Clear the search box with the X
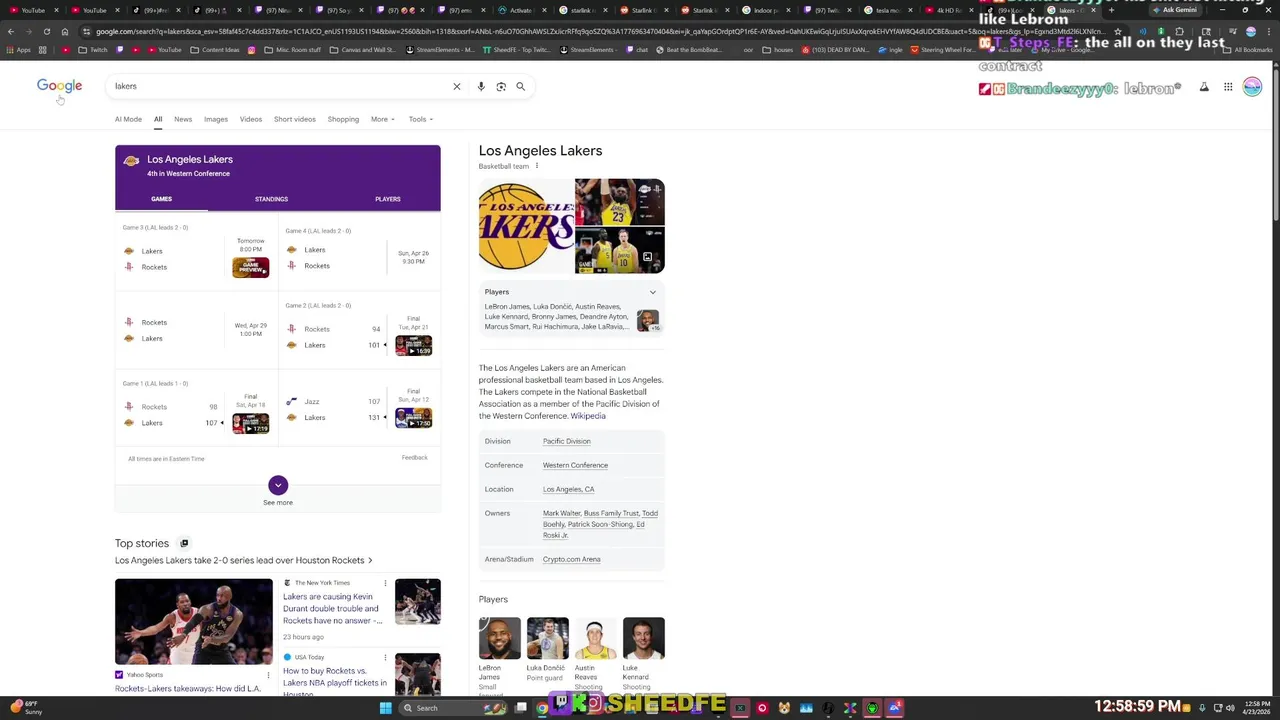The image size is (1280, 720). (457, 86)
